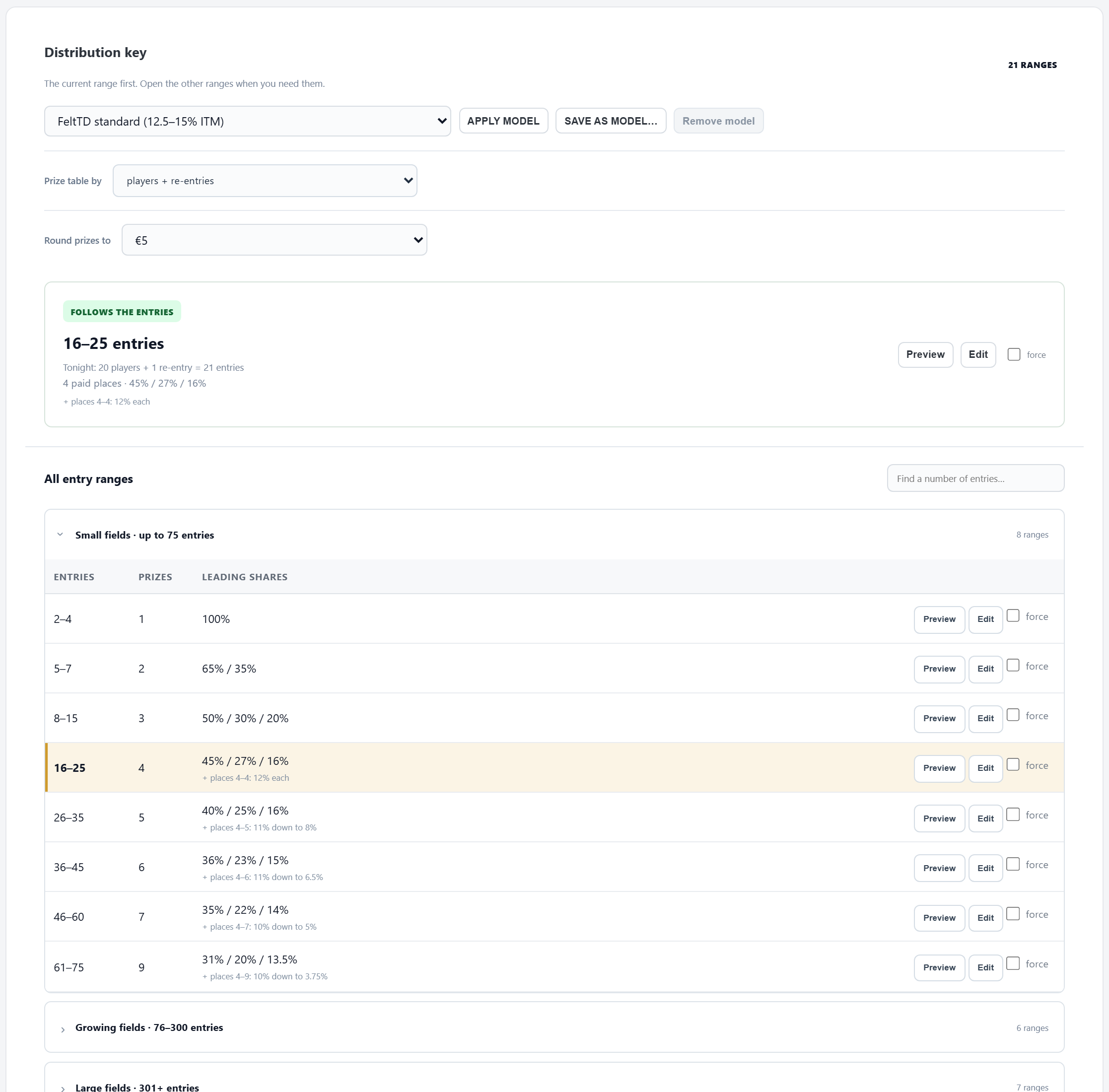Expand the Growing fields 76–300 group

pos(554,1027)
